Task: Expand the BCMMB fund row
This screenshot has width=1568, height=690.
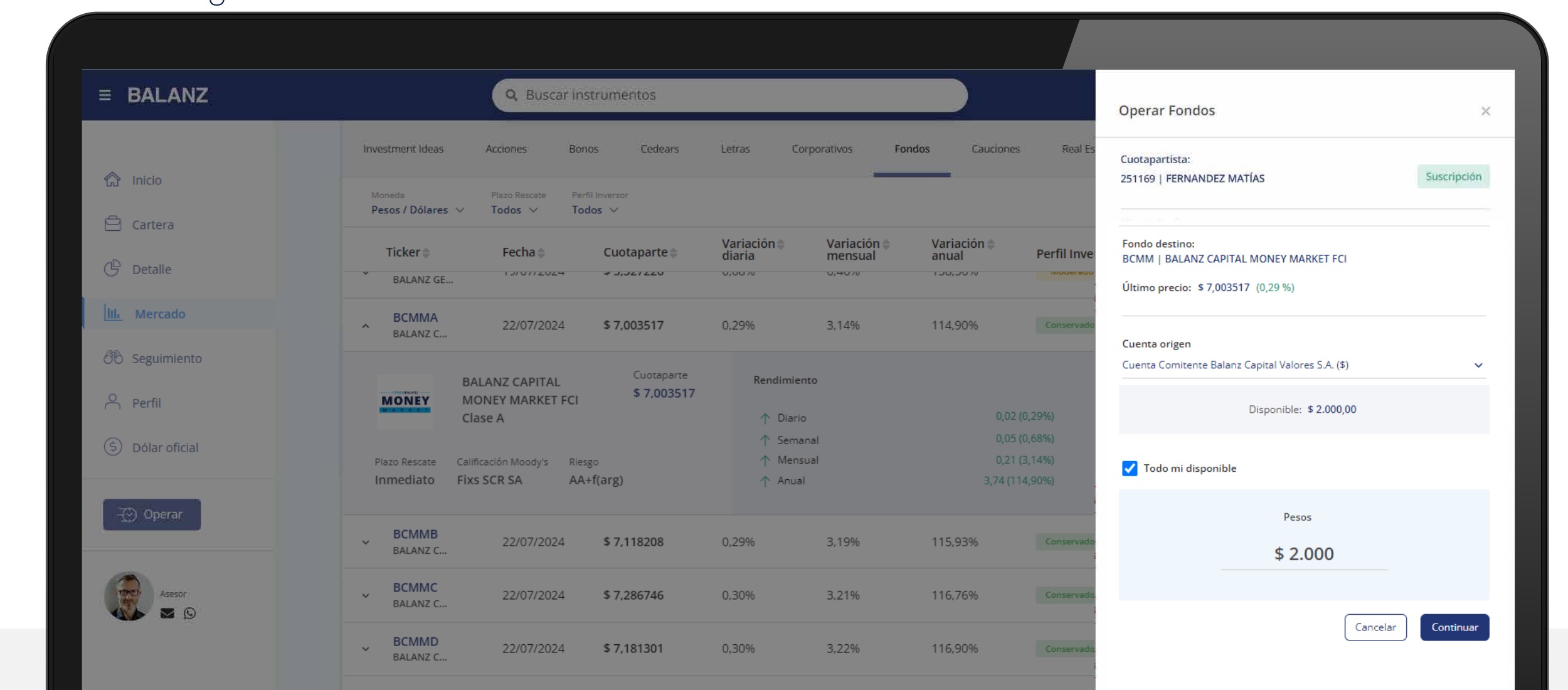Action: click(x=366, y=542)
